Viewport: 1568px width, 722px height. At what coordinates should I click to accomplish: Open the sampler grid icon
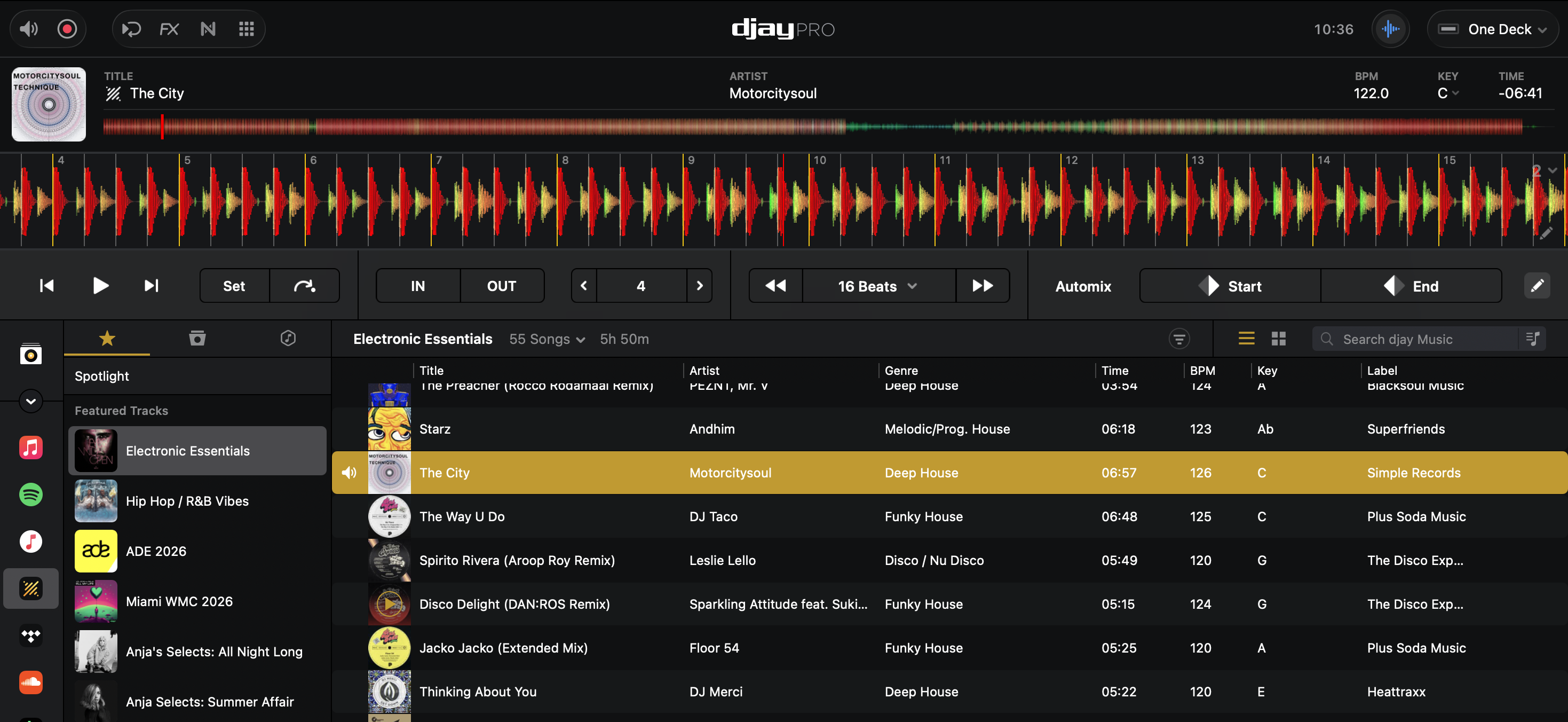pyautogui.click(x=246, y=29)
